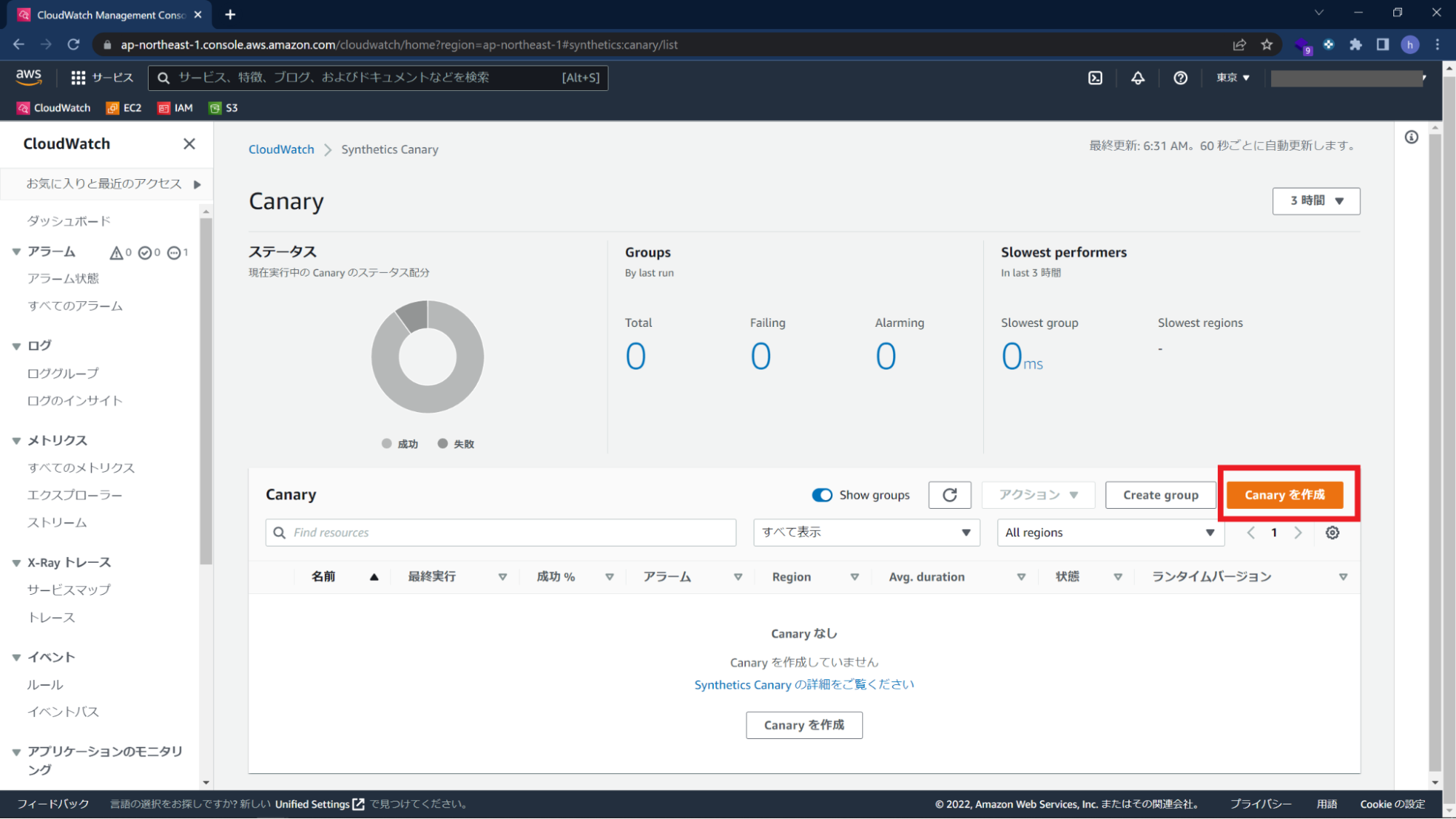This screenshot has height=819, width=1456.
Task: Open the All regions dropdown
Action: pyautogui.click(x=1110, y=533)
